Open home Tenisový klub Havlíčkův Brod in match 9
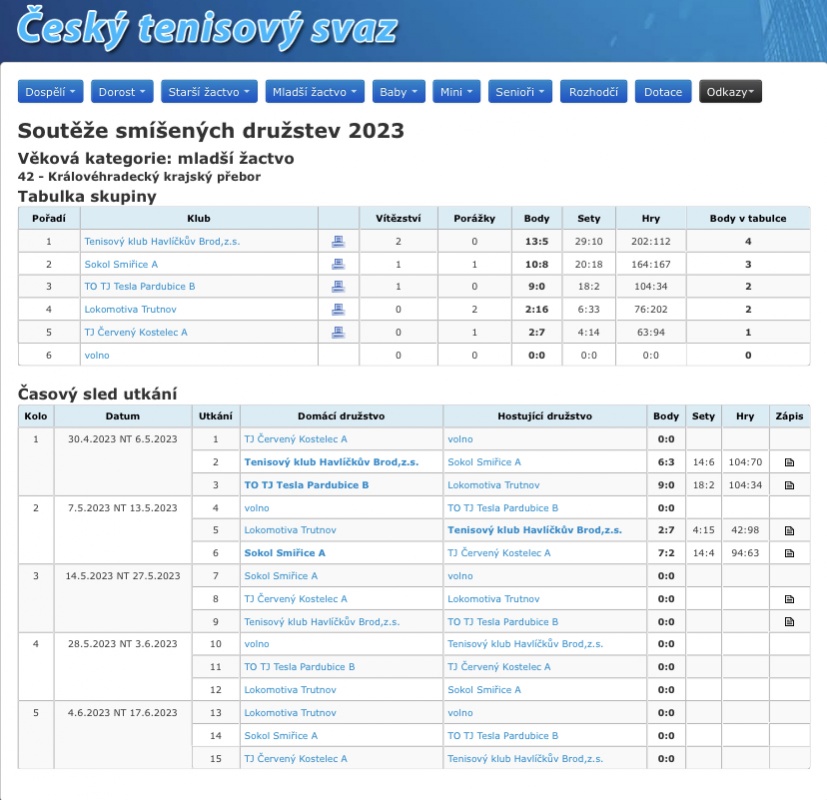This screenshot has width=827, height=800. coord(322,622)
